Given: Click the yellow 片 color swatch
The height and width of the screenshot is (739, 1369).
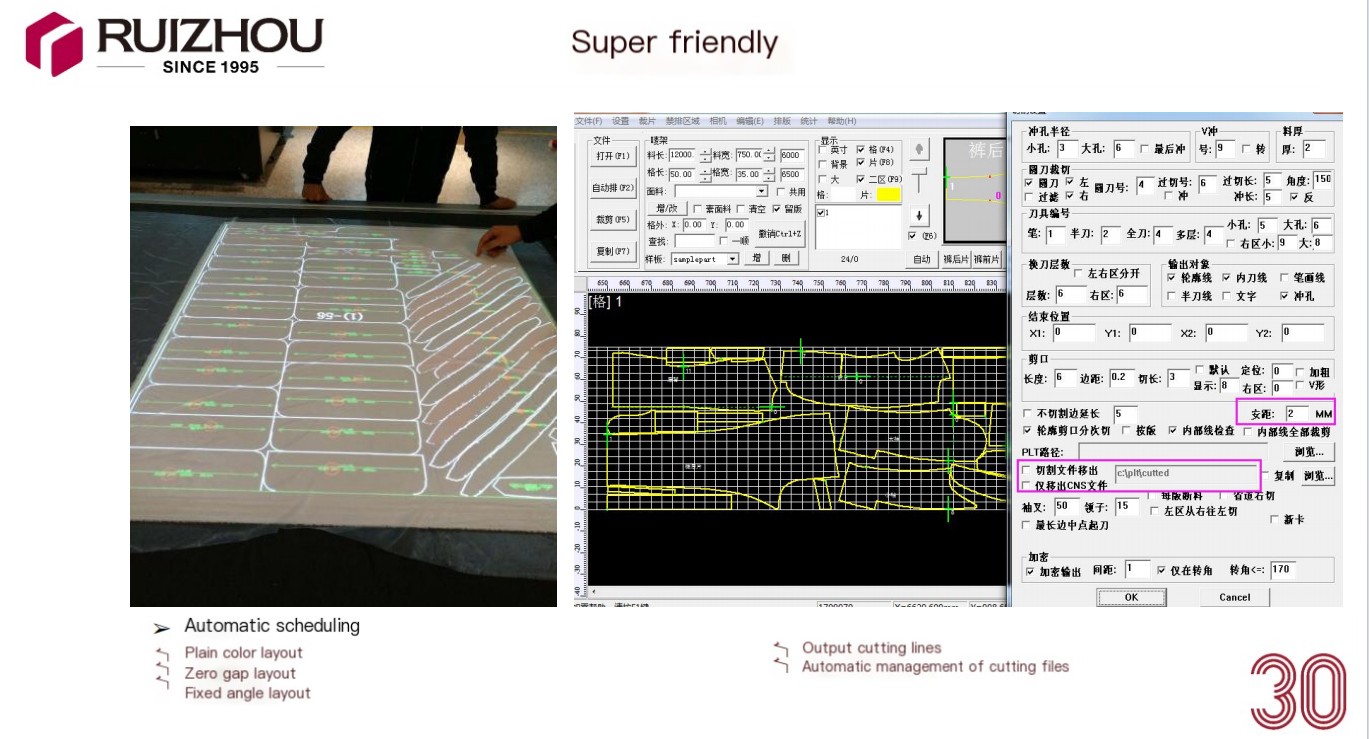Looking at the screenshot, I should click(x=888, y=194).
